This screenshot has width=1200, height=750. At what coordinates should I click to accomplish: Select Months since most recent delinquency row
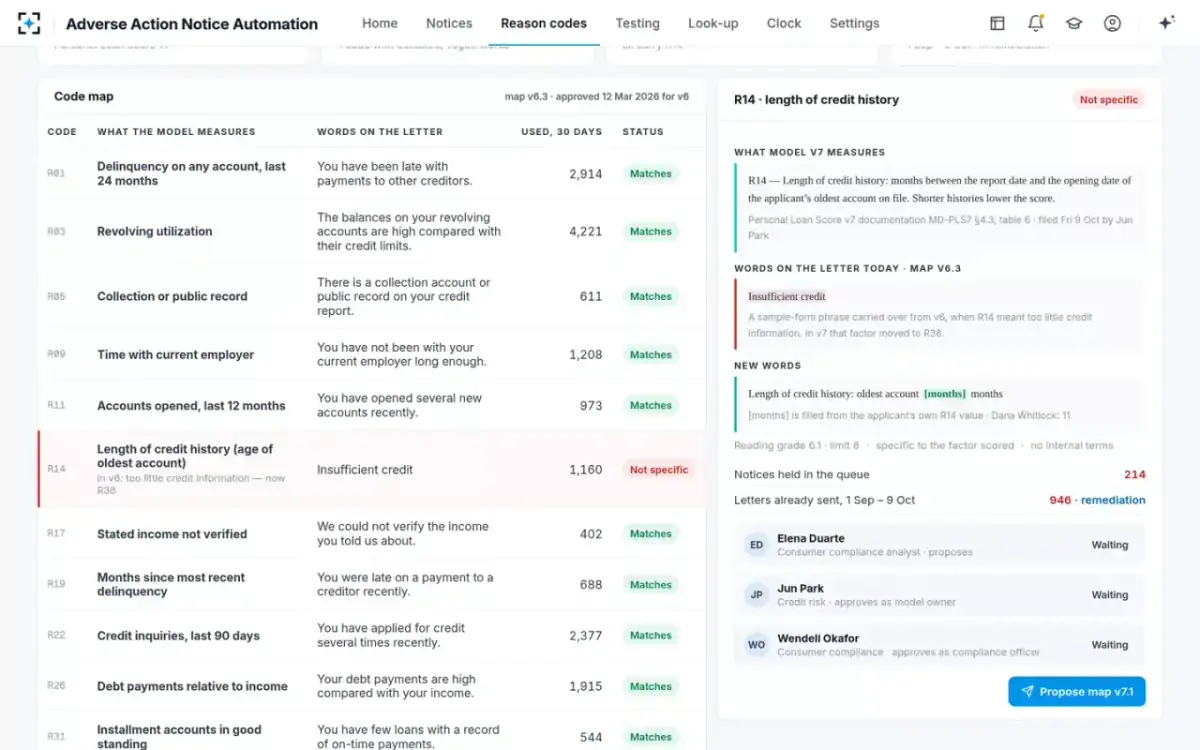[x=371, y=585]
